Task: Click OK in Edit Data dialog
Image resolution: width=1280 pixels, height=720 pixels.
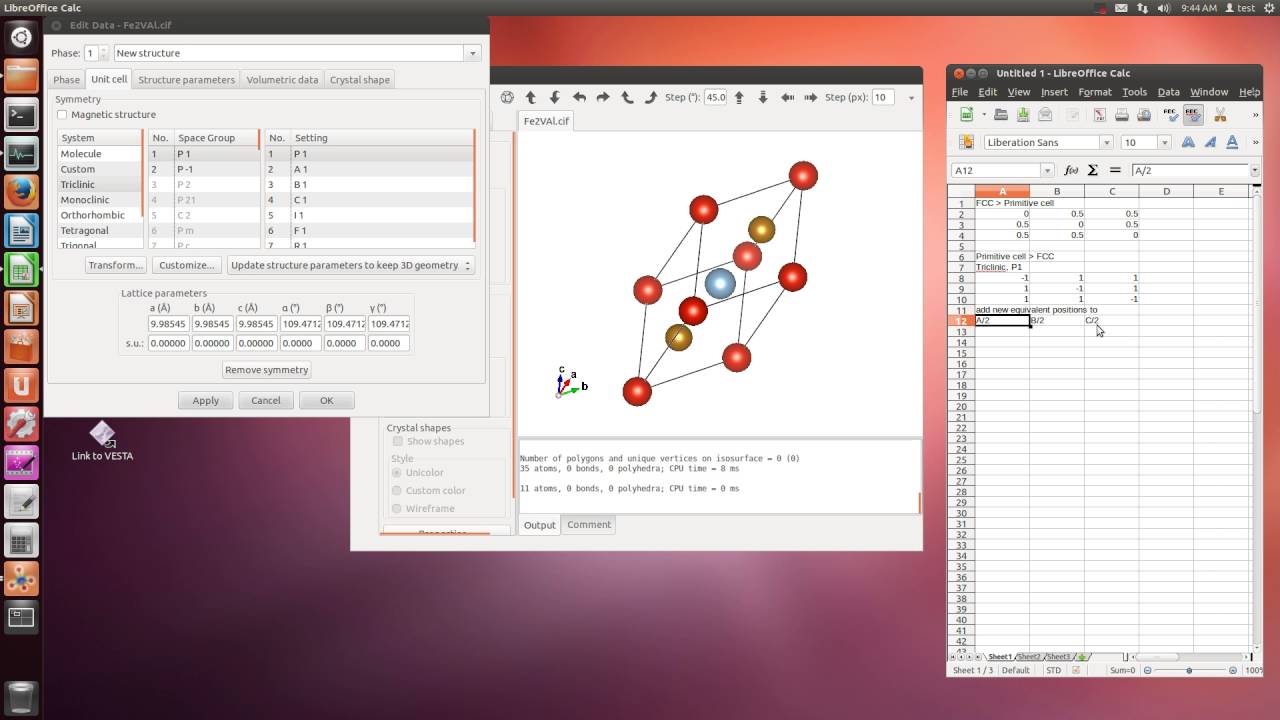Action: pyautogui.click(x=326, y=400)
